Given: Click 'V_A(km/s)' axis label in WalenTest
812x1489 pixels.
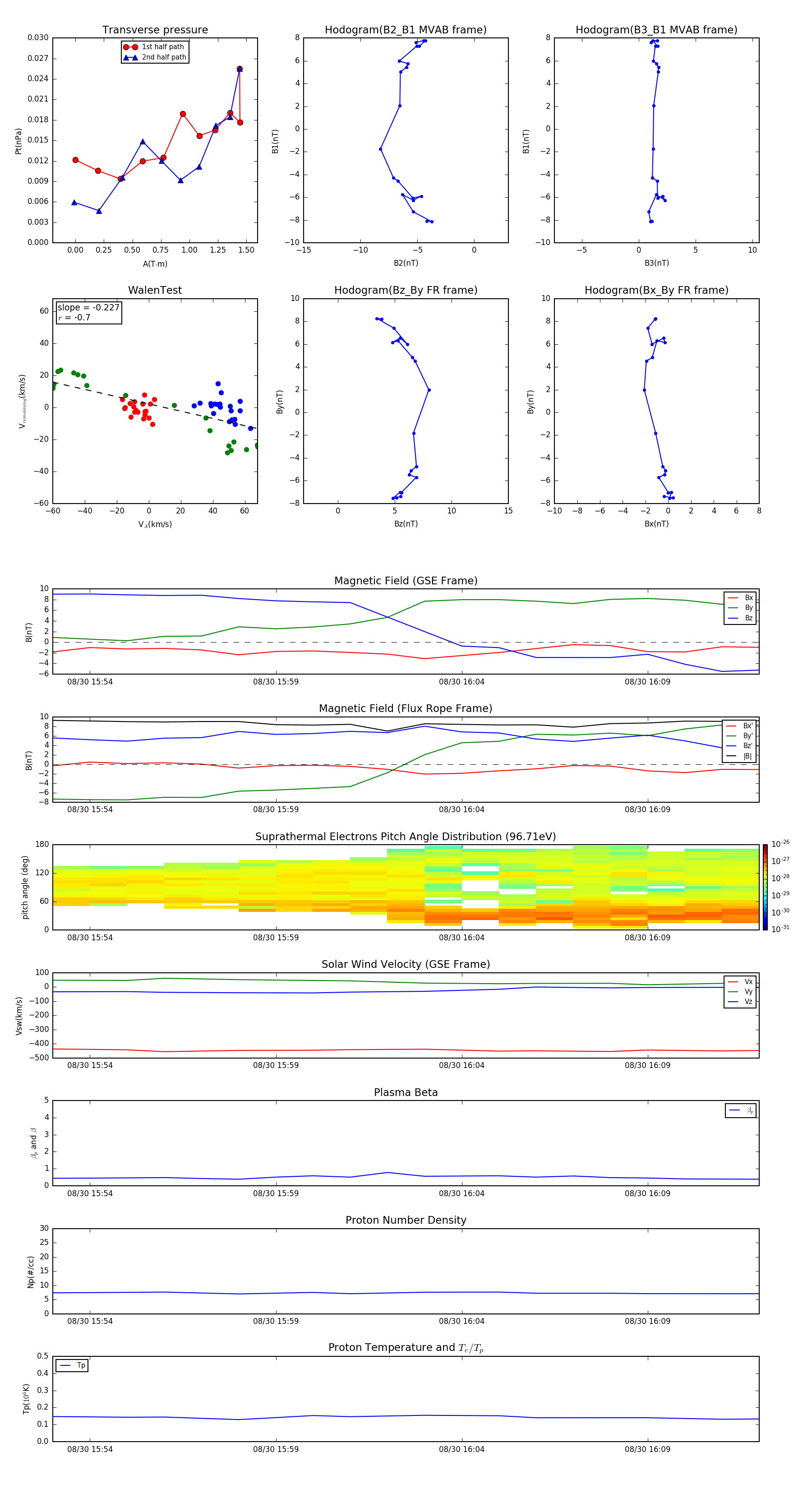Looking at the screenshot, I should (155, 524).
